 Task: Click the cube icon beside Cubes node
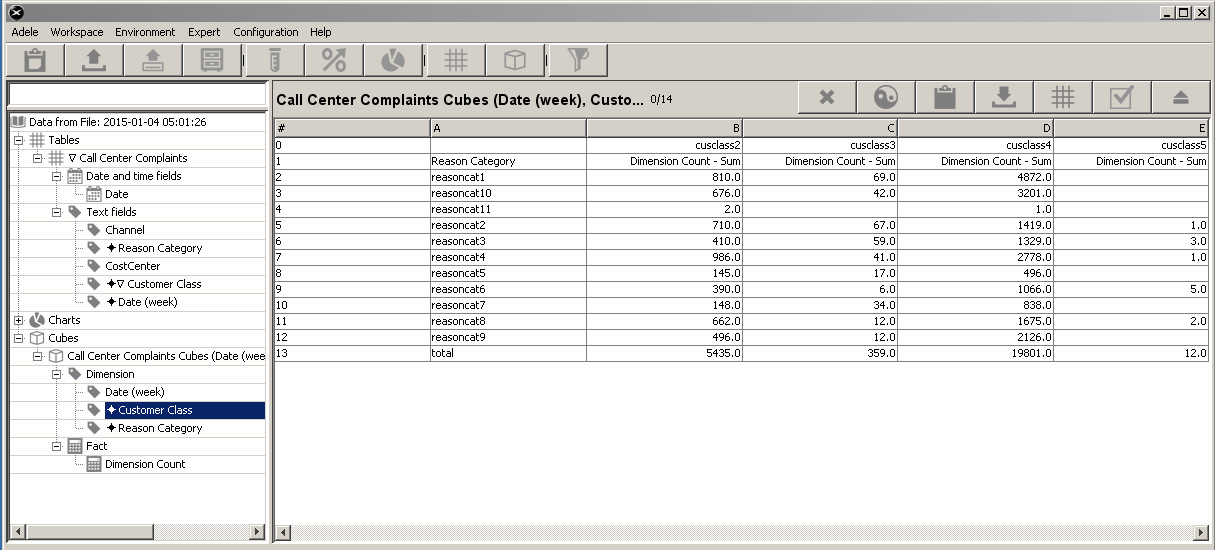tap(37, 338)
